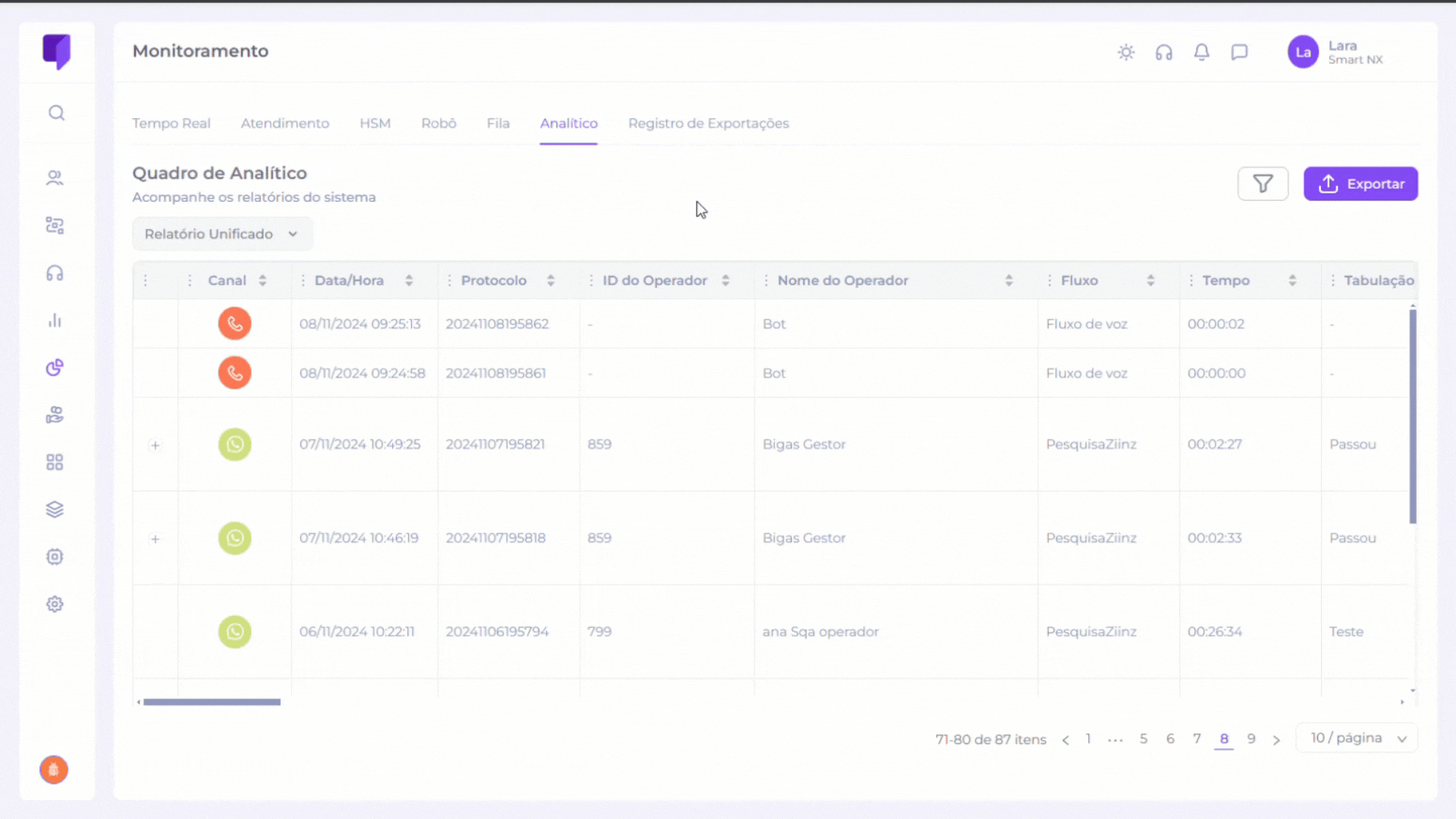This screenshot has width=1456, height=819.
Task: Switch to Registro de Exportações tab
Action: [708, 124]
